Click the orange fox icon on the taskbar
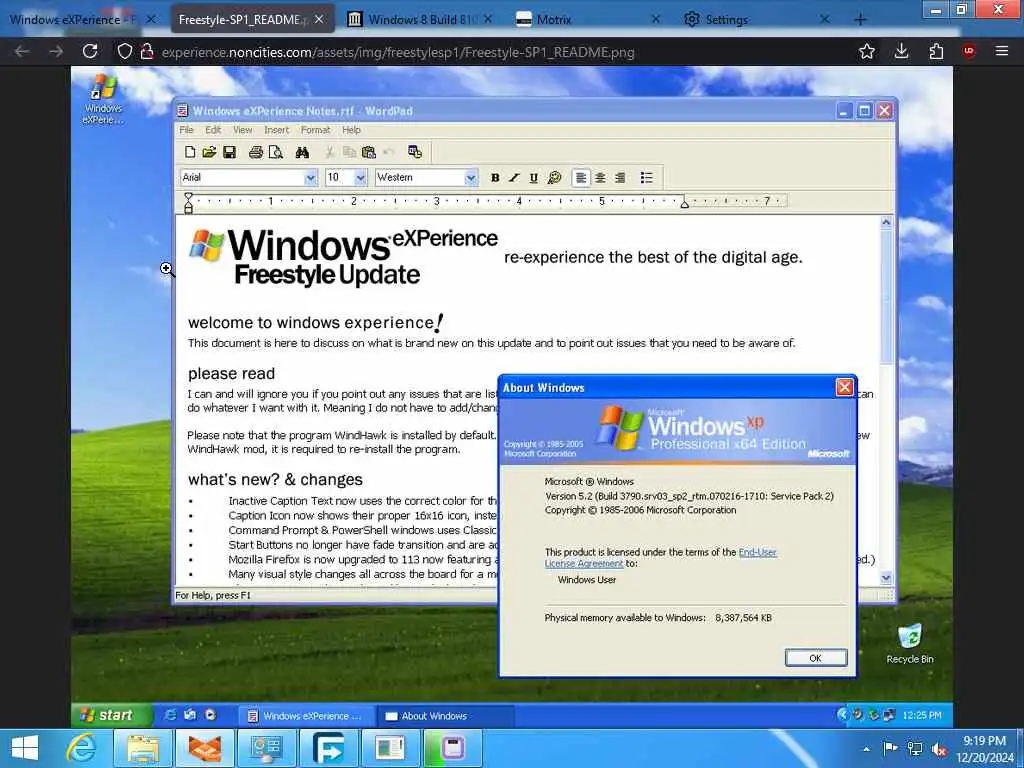 tap(204, 748)
